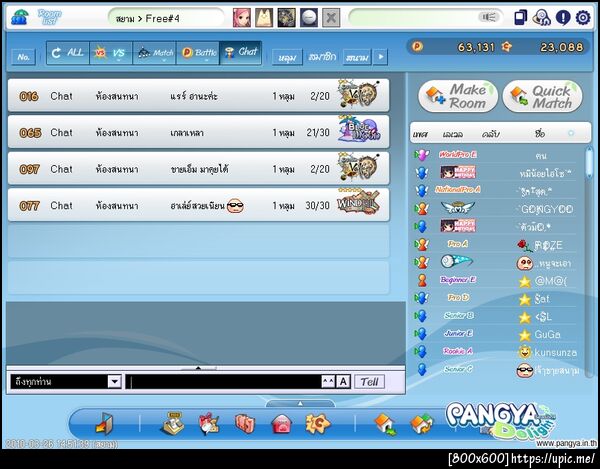This screenshot has height=469, width=600.
Task: Open the pink-haired character avatar
Action: (242, 18)
